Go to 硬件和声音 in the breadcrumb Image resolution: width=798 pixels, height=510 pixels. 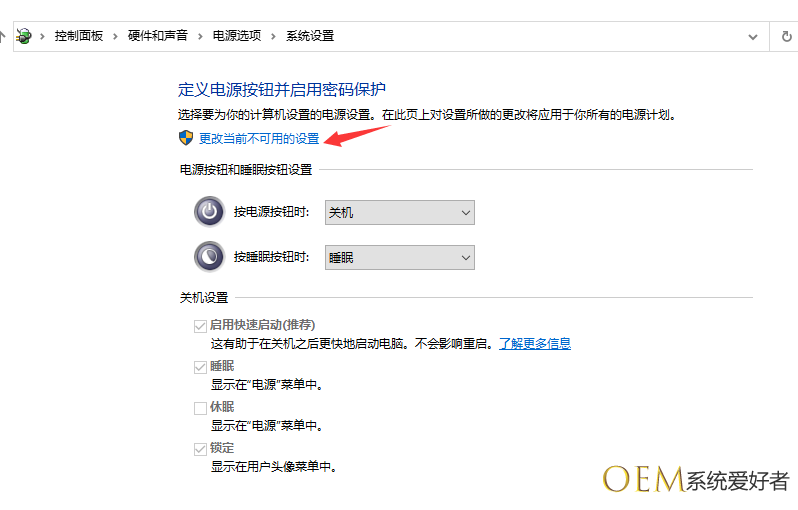[157, 36]
